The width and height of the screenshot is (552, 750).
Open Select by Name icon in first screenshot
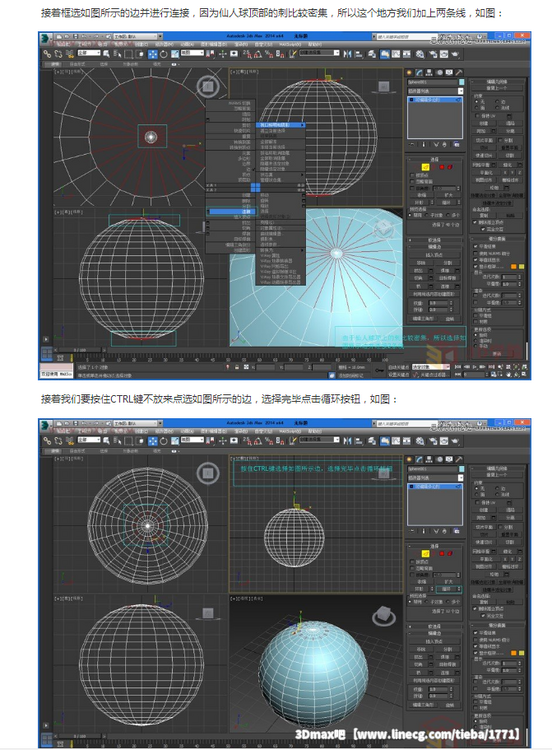point(117,54)
